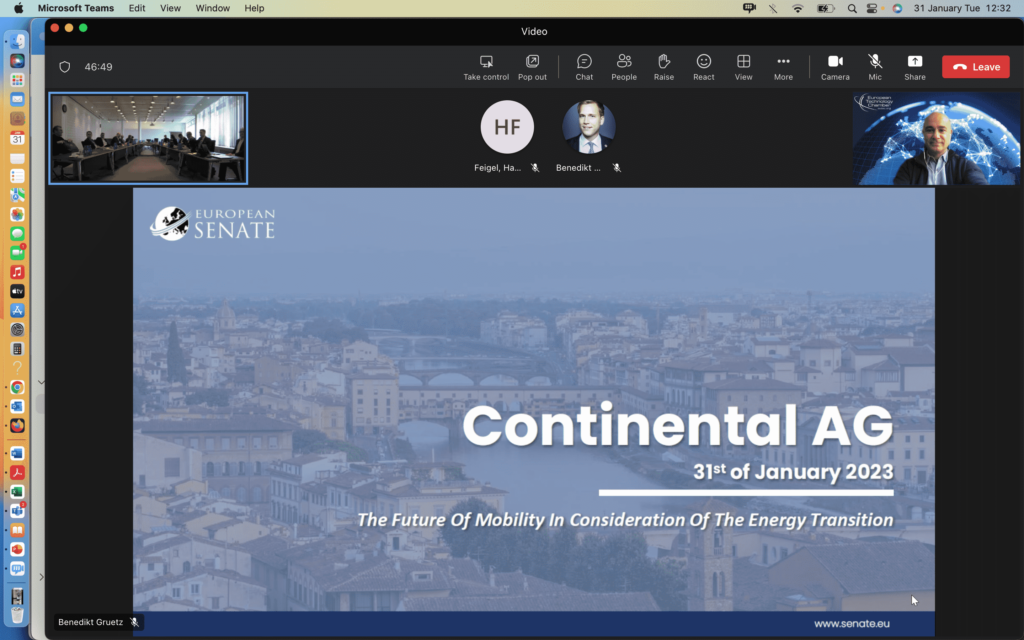Open the meeting Chat panel
Viewport: 1024px width, 640px height.
[x=584, y=67]
